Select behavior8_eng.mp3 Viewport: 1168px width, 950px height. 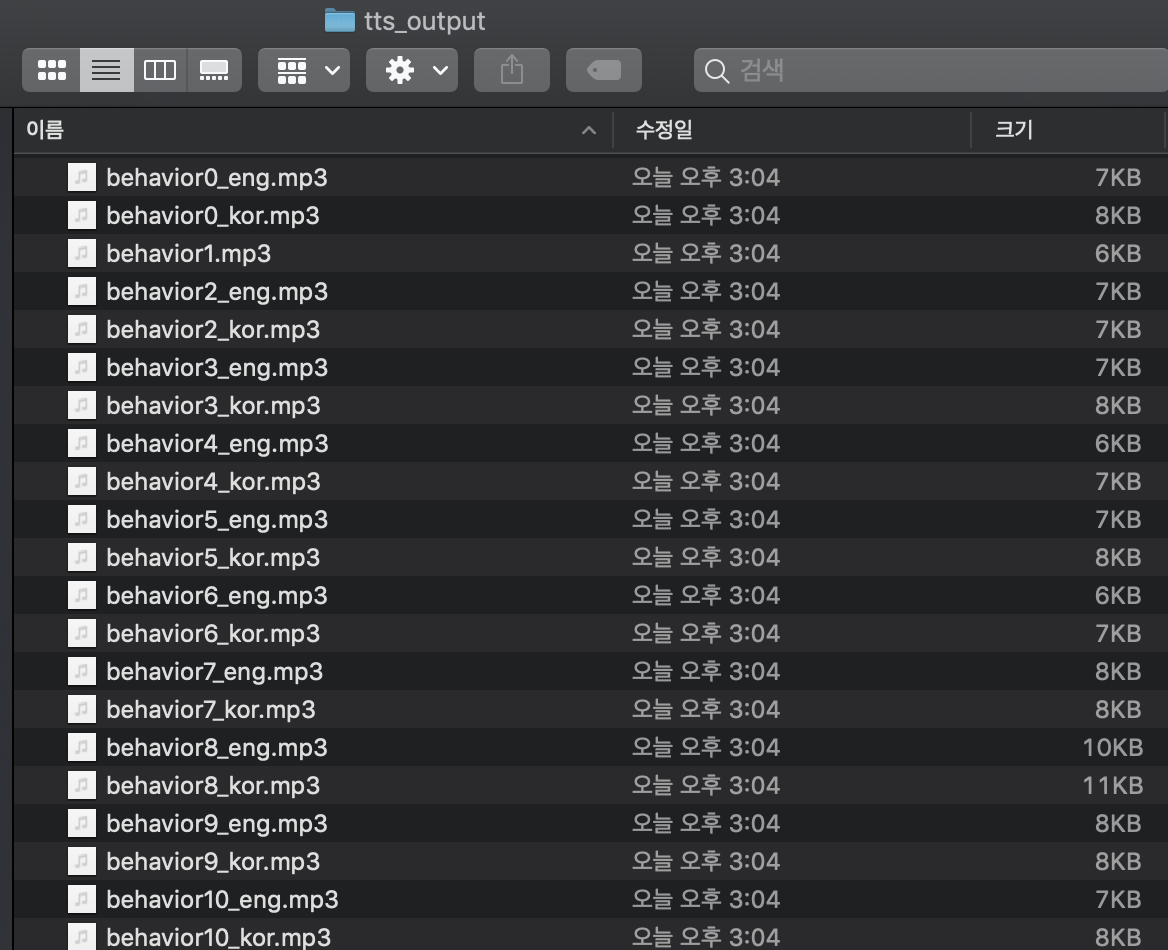coord(591,747)
